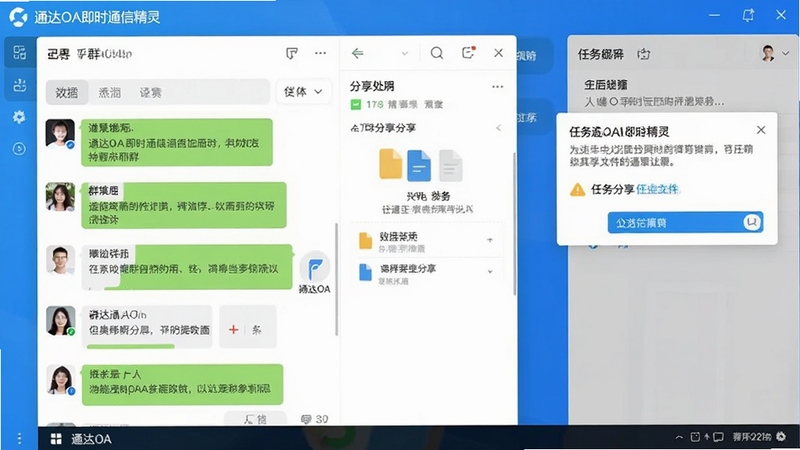Screen dimensions: 800x450
Task: Click the gear icon in system tray
Action: pyautogui.click(x=781, y=437)
